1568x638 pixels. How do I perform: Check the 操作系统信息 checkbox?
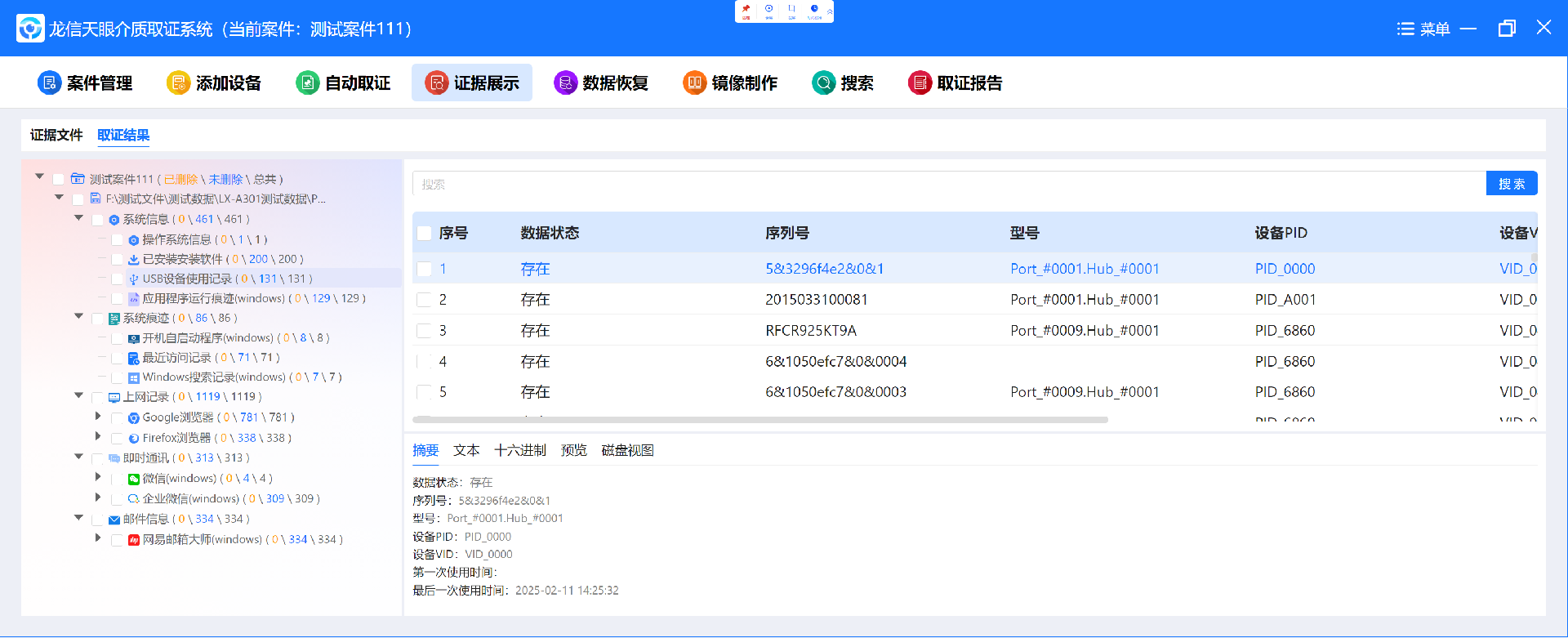(118, 239)
